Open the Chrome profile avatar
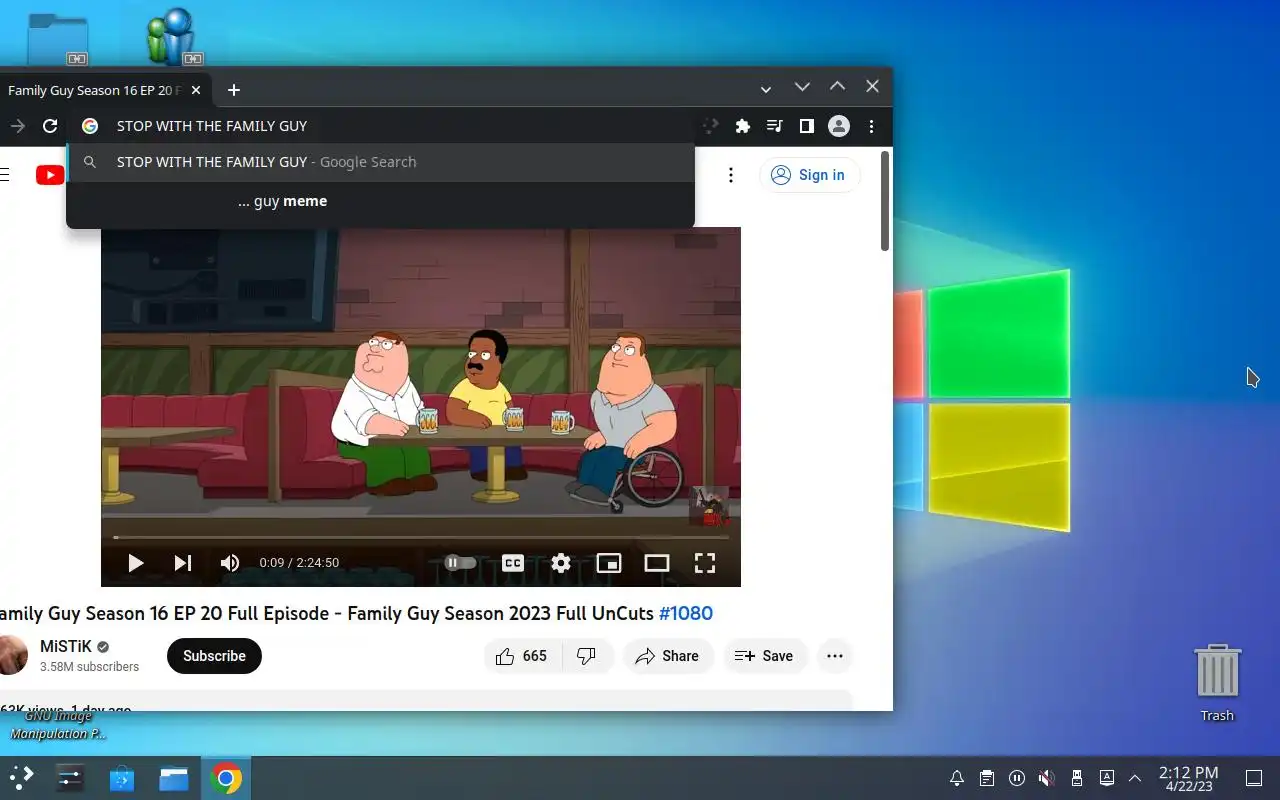 839,126
